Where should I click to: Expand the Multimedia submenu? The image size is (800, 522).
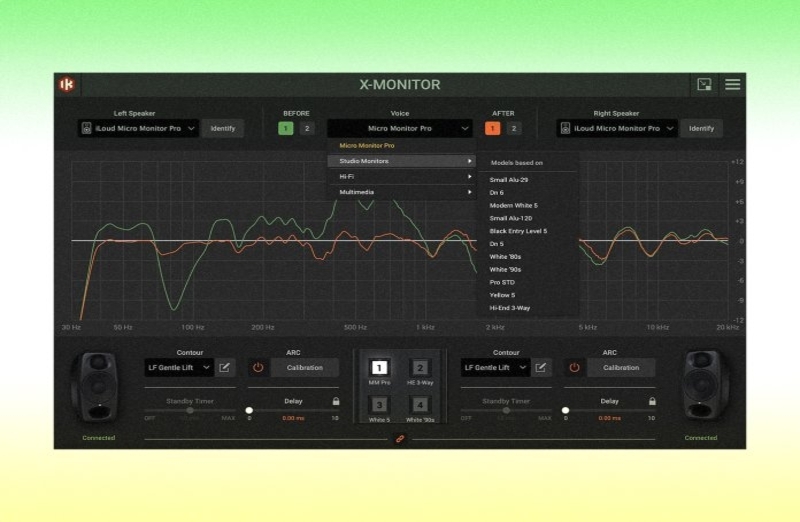pos(402,192)
